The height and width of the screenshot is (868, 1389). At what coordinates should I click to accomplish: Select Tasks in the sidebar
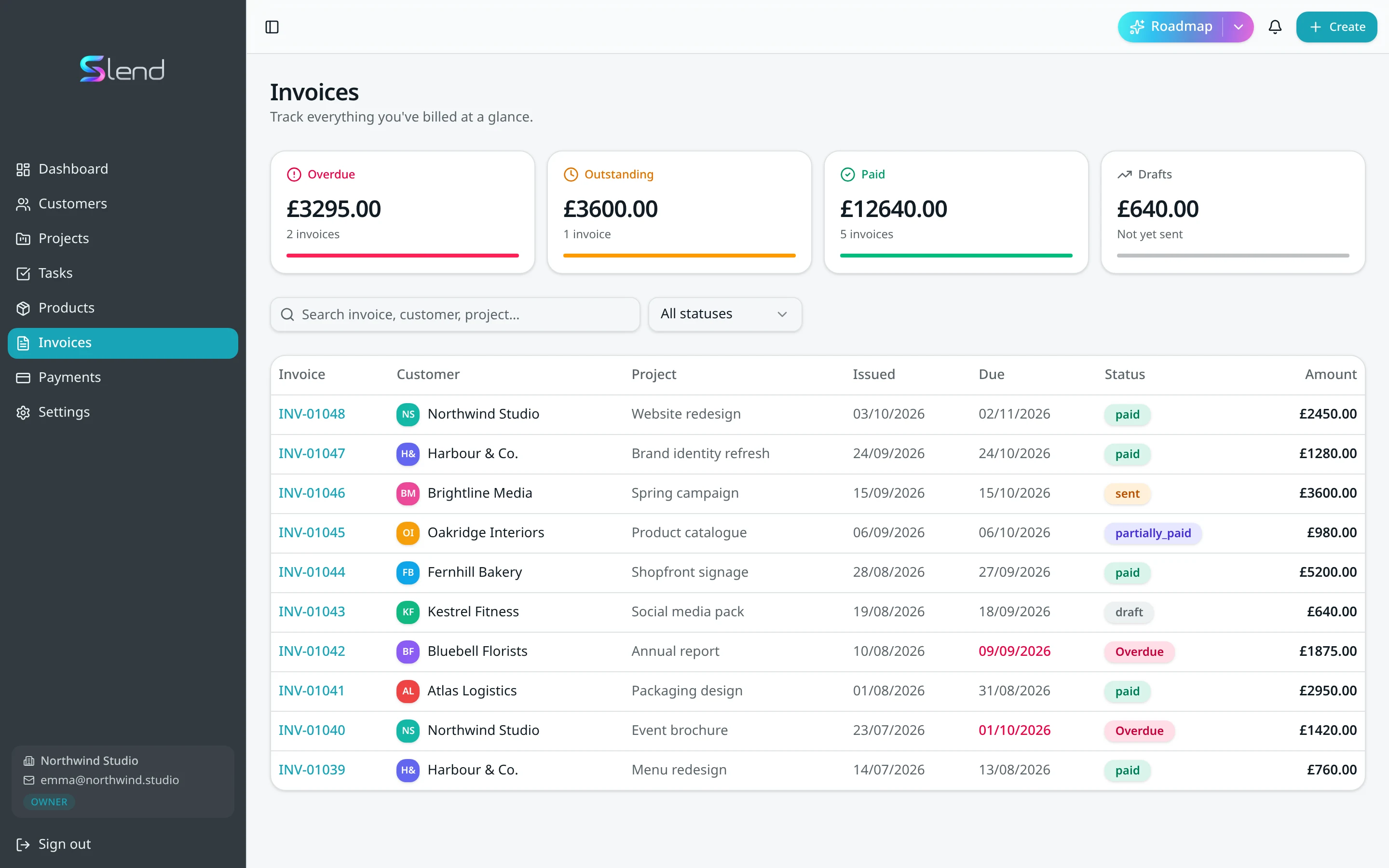pyautogui.click(x=123, y=273)
